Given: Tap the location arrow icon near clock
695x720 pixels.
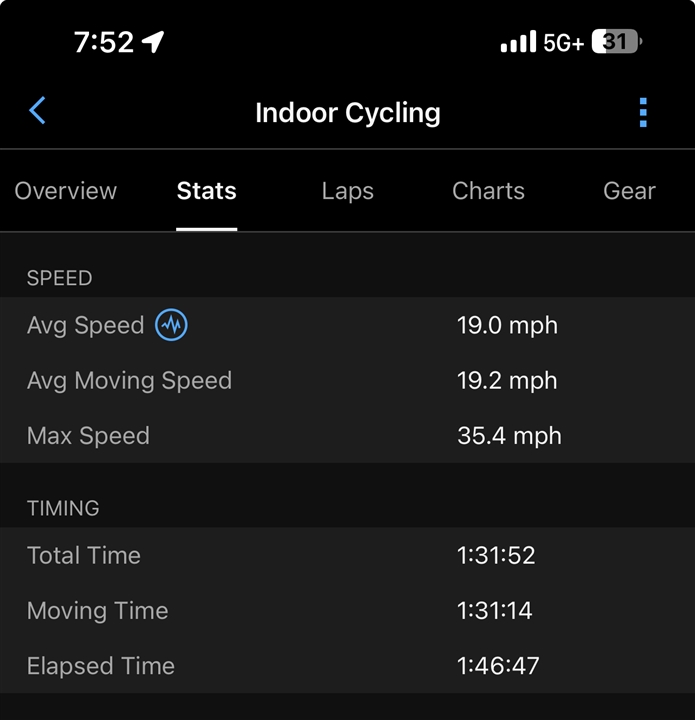Looking at the screenshot, I should pyautogui.click(x=153, y=42).
